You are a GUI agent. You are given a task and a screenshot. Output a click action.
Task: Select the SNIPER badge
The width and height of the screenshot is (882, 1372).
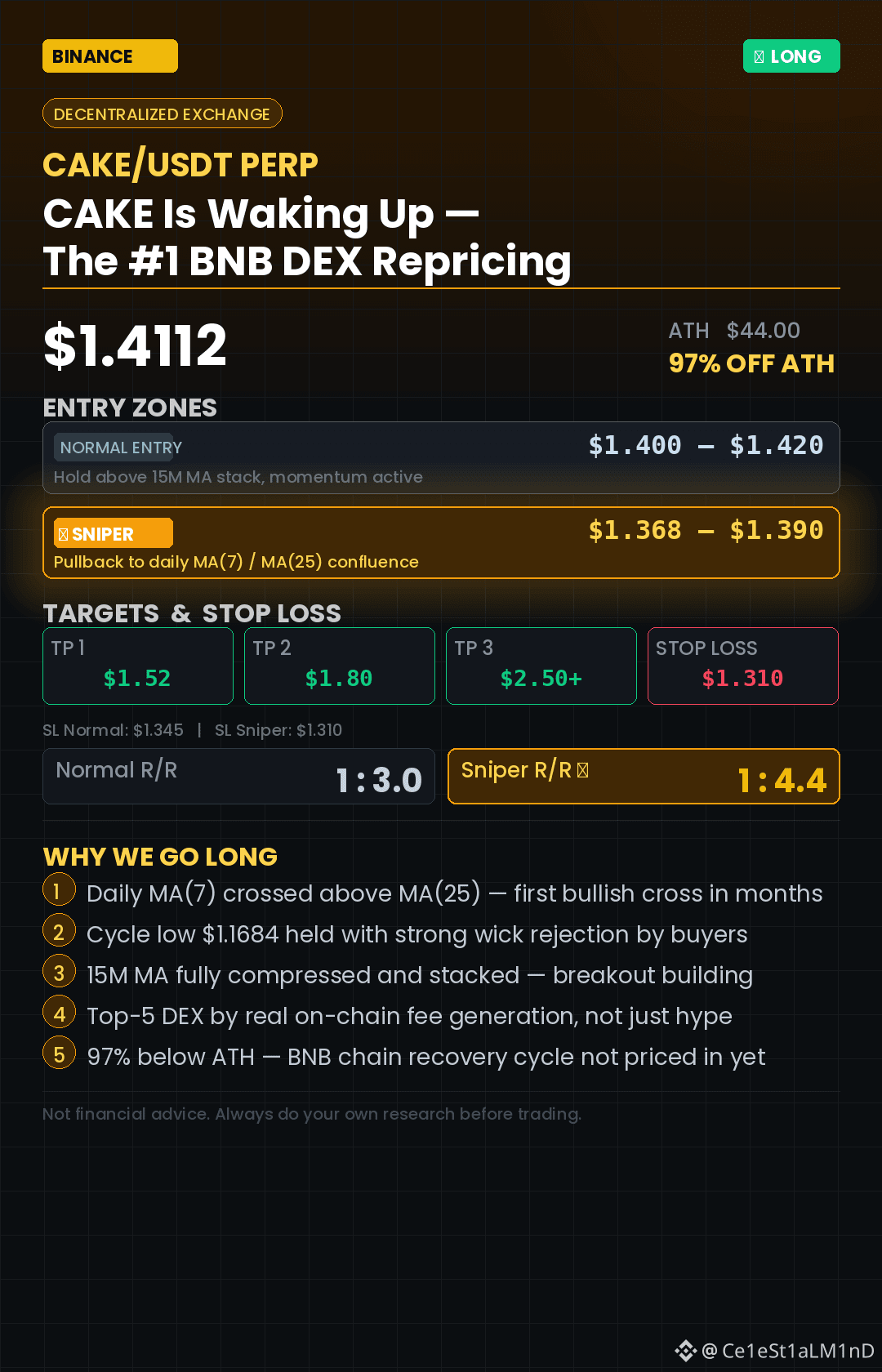coord(114,533)
